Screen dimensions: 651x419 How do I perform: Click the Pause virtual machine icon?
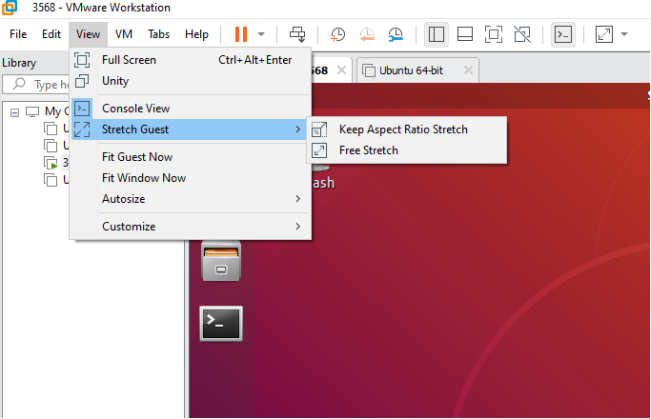click(241, 34)
